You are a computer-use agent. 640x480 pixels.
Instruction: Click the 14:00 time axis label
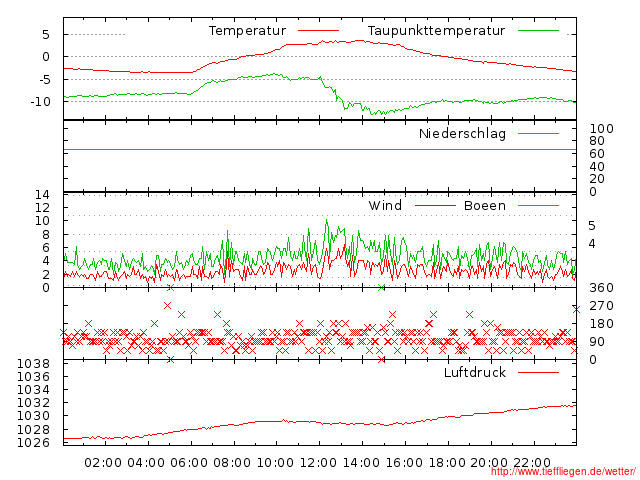click(x=361, y=463)
